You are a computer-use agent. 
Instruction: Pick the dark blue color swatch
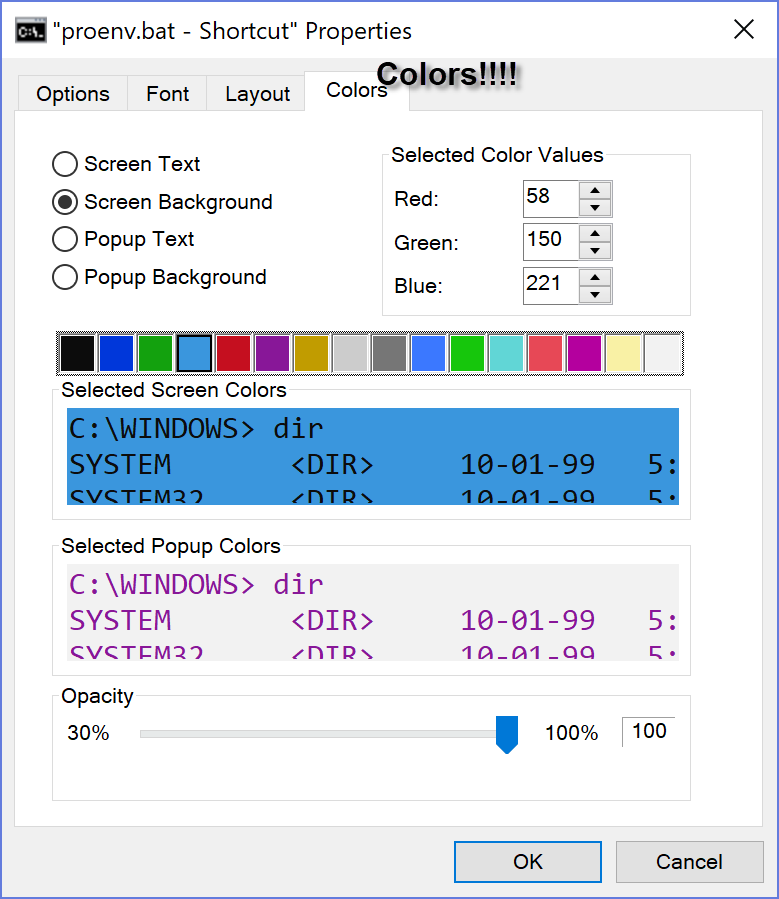coord(116,353)
